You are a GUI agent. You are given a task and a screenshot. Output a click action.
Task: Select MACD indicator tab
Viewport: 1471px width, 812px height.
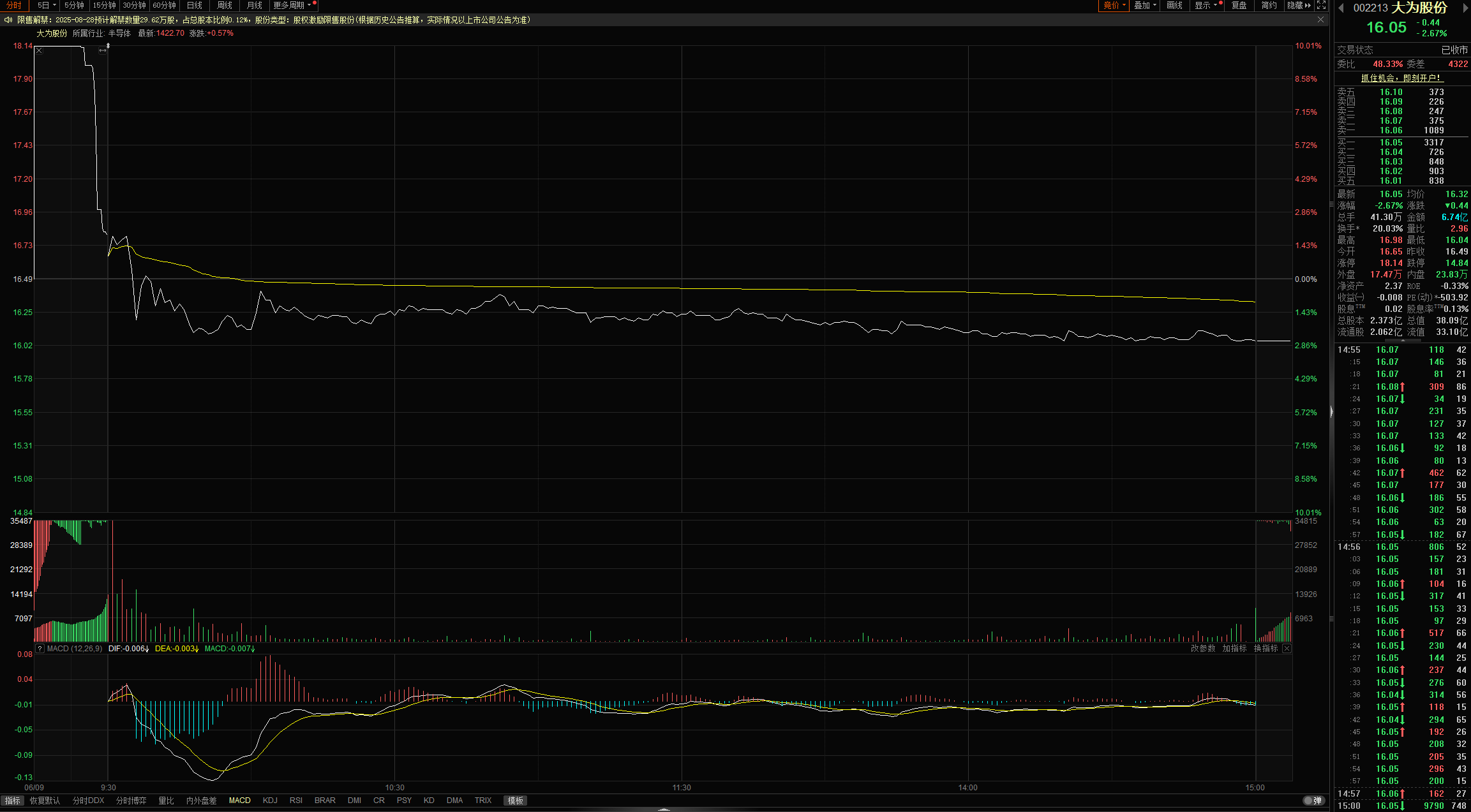pyautogui.click(x=239, y=801)
